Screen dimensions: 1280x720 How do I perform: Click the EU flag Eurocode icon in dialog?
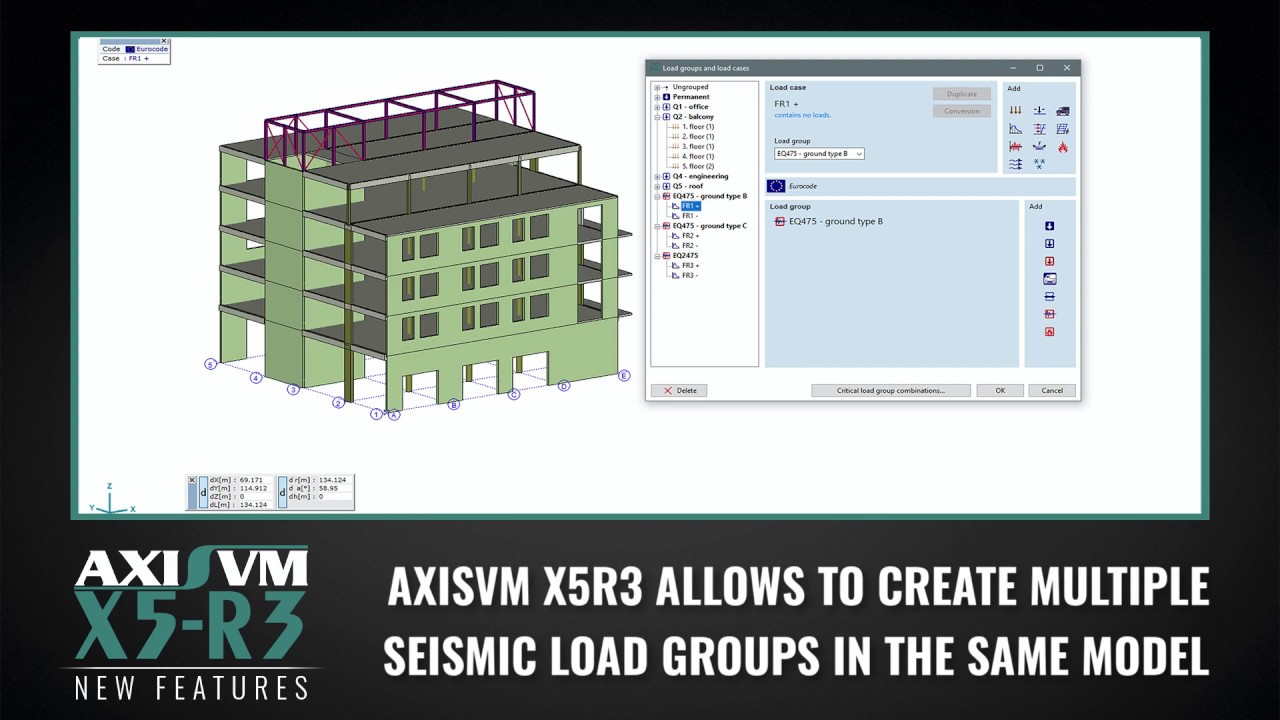(776, 186)
